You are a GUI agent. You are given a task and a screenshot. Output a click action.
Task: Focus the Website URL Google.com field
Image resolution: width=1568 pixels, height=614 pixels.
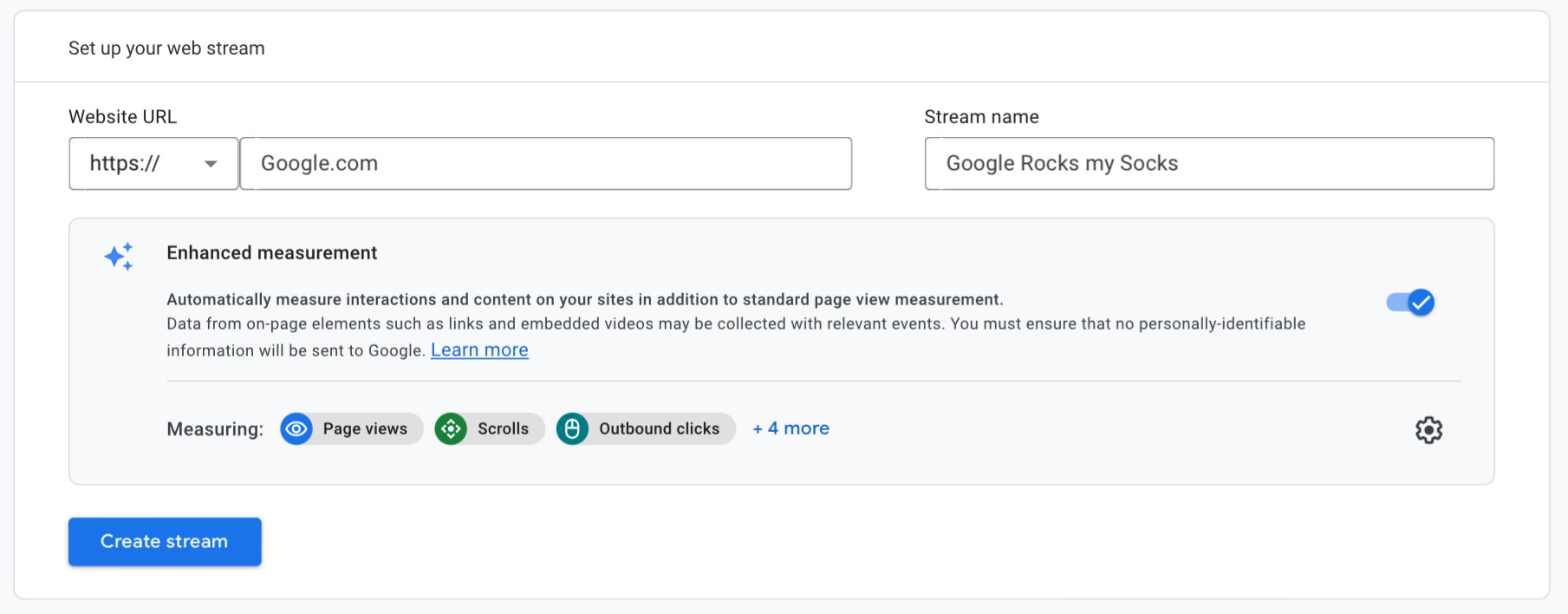coord(546,163)
